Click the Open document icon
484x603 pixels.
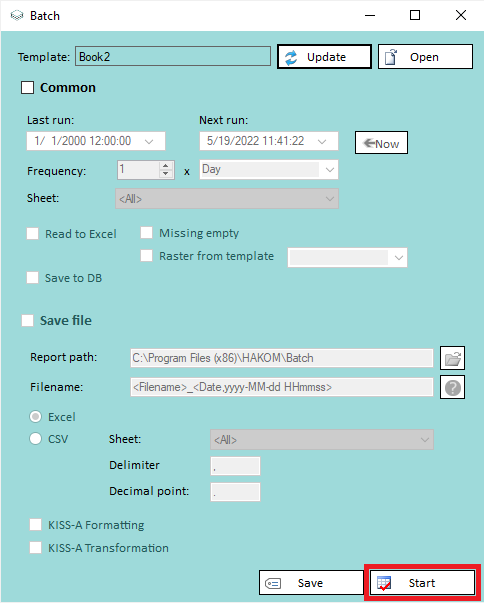[x=391, y=57]
